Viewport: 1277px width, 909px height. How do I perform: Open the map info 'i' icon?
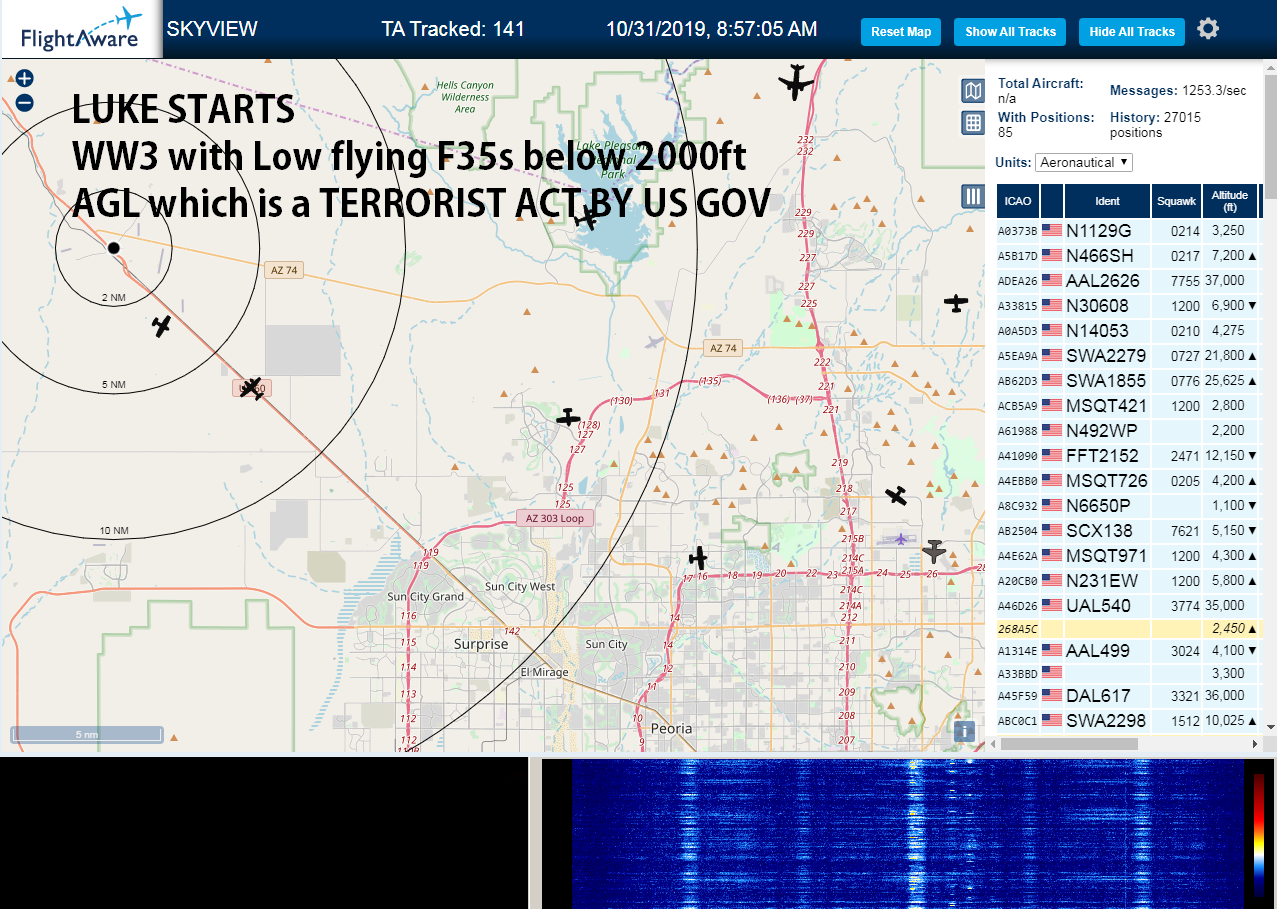click(x=964, y=731)
